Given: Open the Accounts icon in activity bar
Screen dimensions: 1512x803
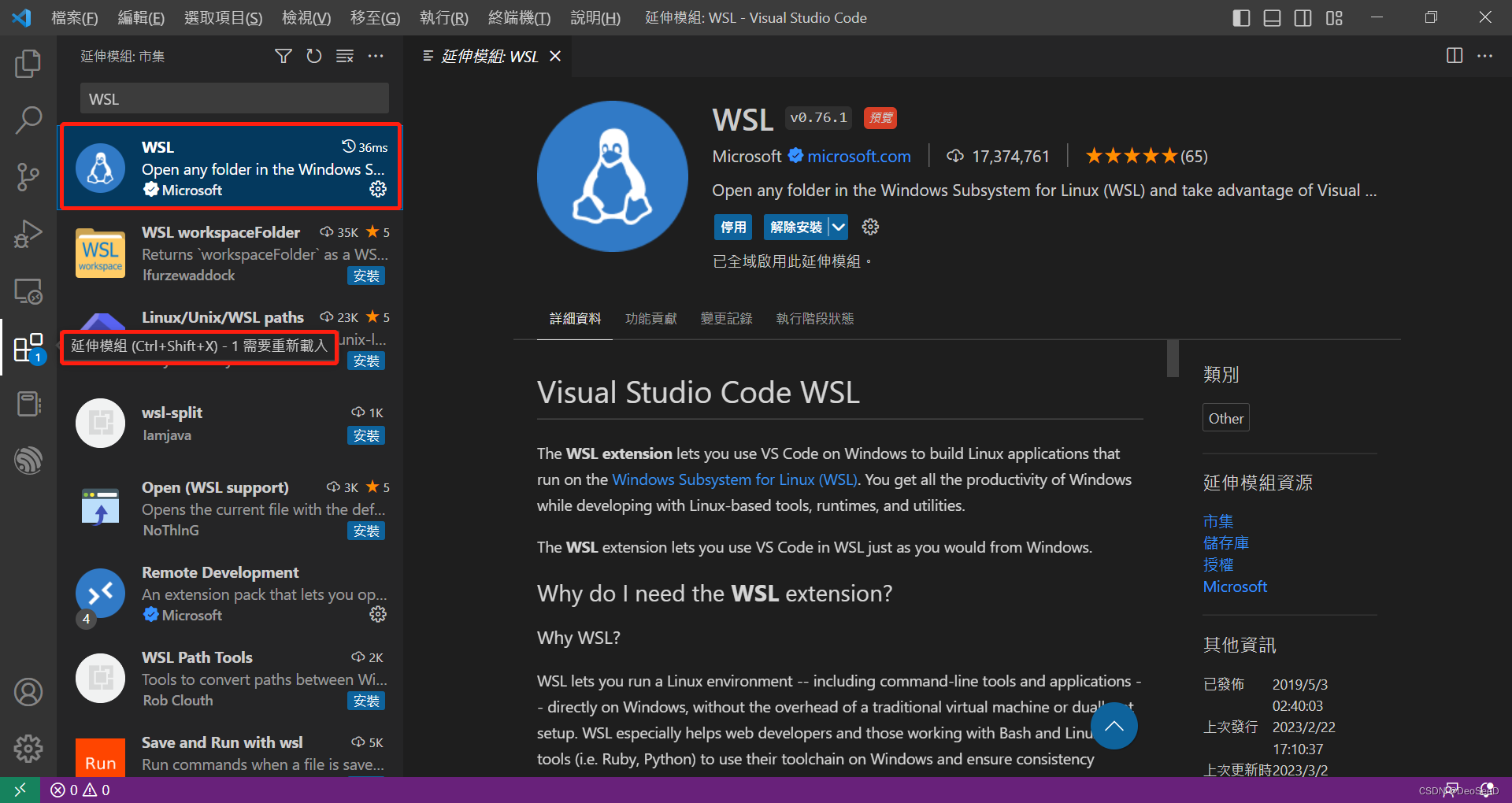Looking at the screenshot, I should (28, 692).
